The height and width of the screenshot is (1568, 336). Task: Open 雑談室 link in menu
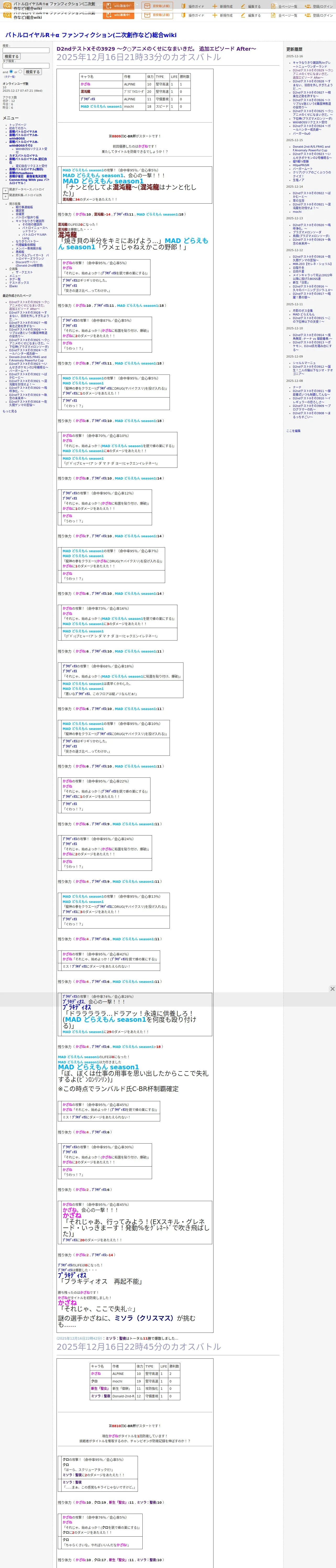coord(20,211)
